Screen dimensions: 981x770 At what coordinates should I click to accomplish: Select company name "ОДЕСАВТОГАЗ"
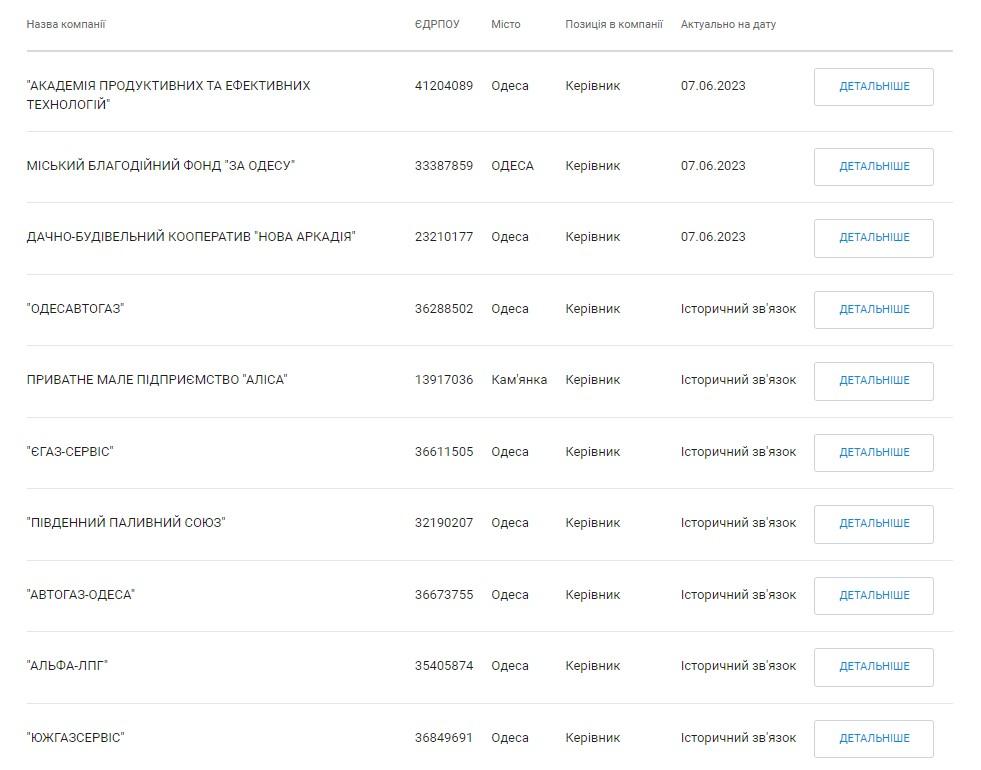coord(75,309)
